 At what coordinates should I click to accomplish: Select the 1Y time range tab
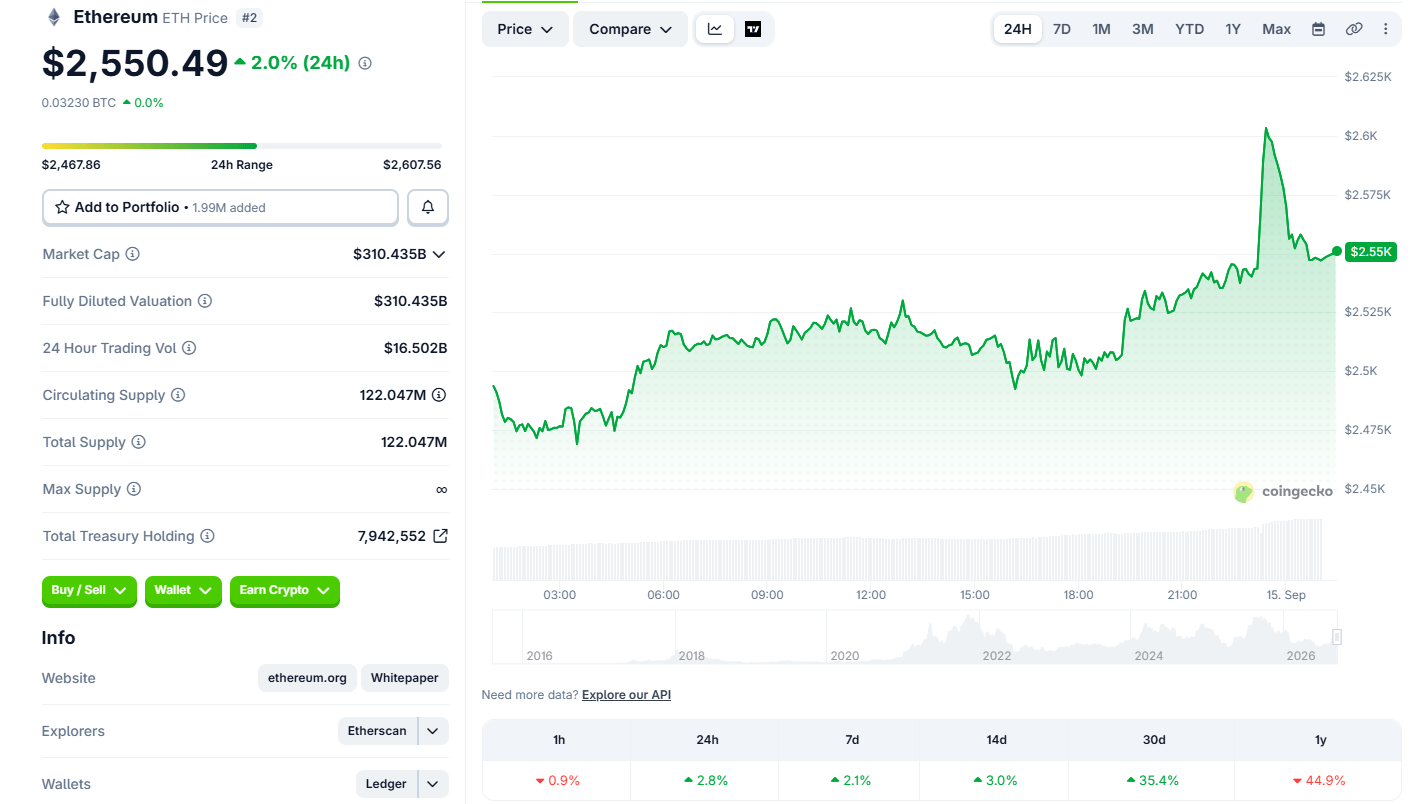1233,29
